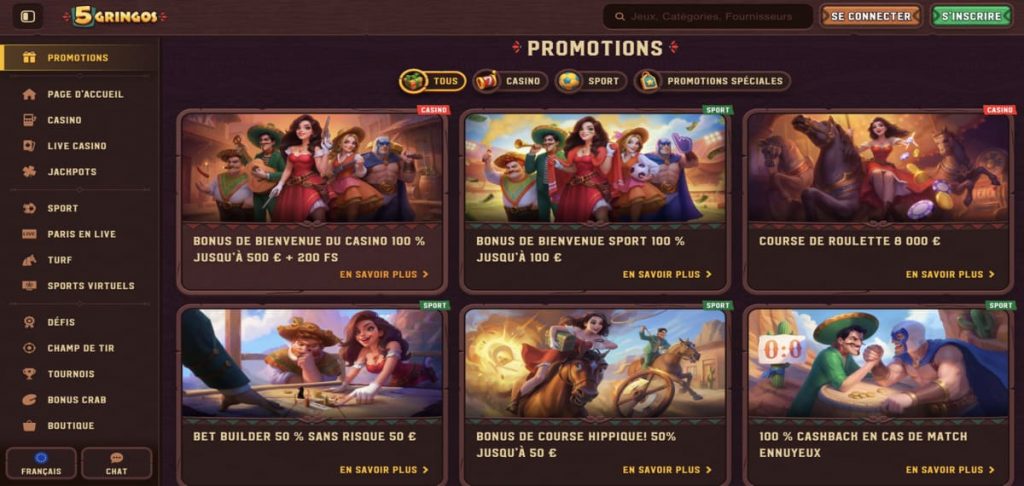
Task: Open the Bonus de Bienvenue Sport thumbnail
Action: (x=595, y=168)
